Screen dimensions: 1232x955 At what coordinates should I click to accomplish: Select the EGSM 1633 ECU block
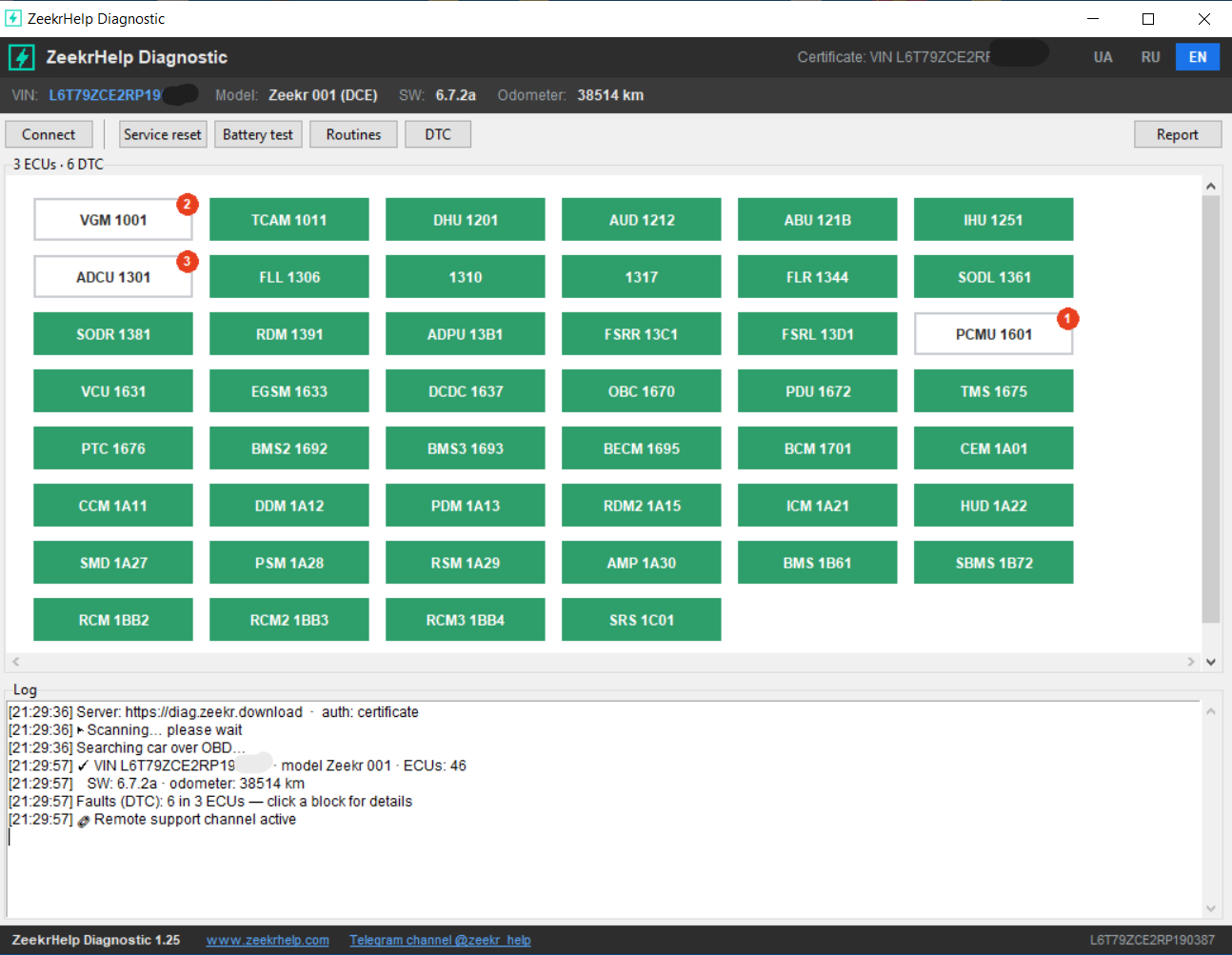[x=289, y=391]
